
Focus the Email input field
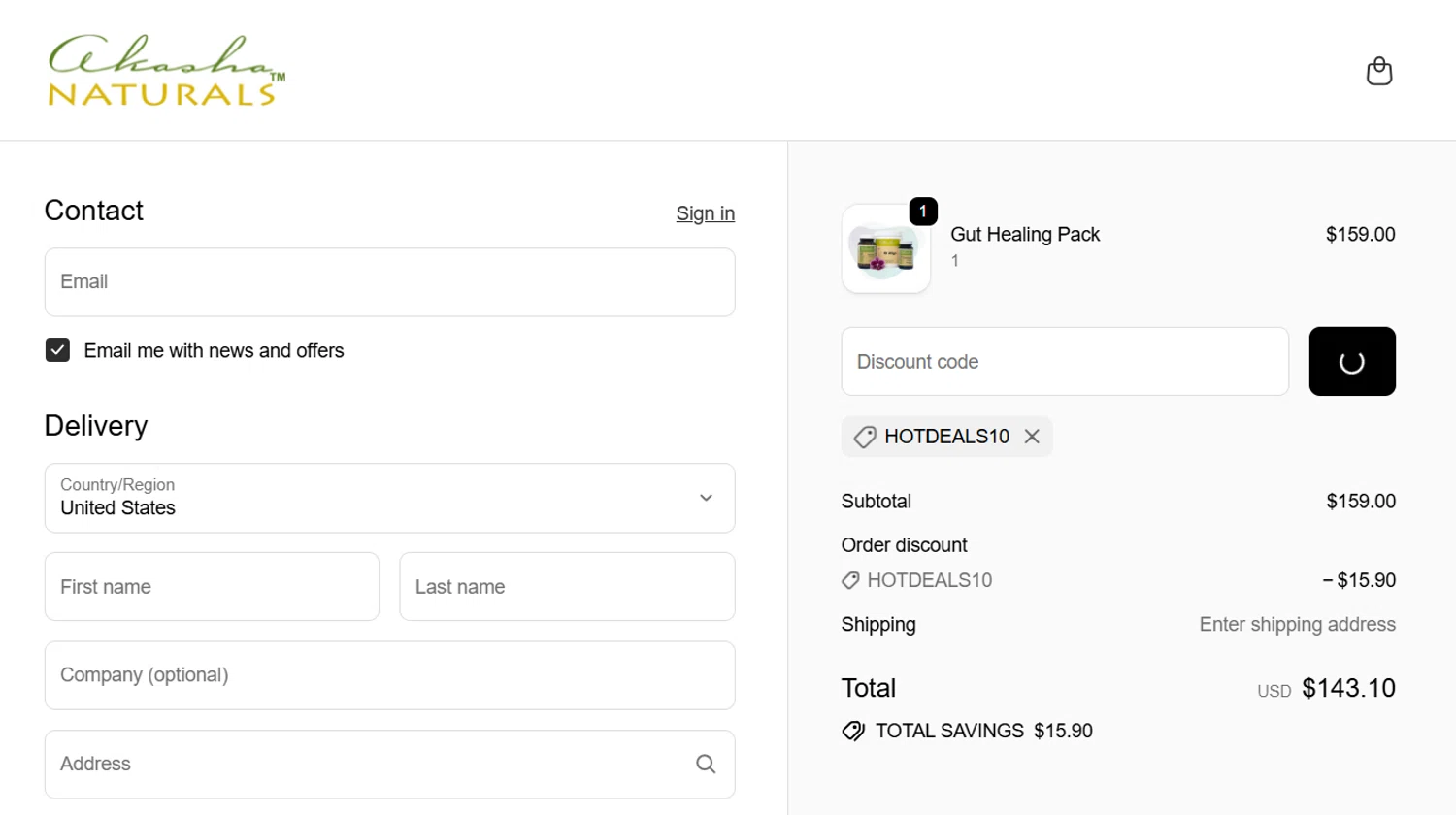point(389,282)
